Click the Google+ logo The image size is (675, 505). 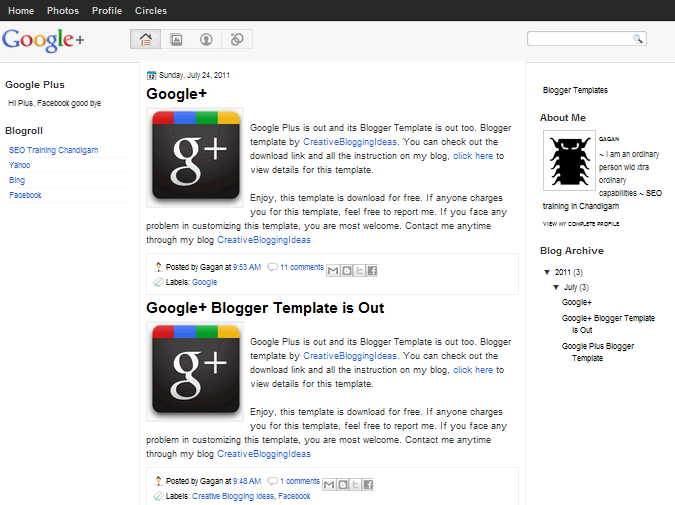point(43,40)
